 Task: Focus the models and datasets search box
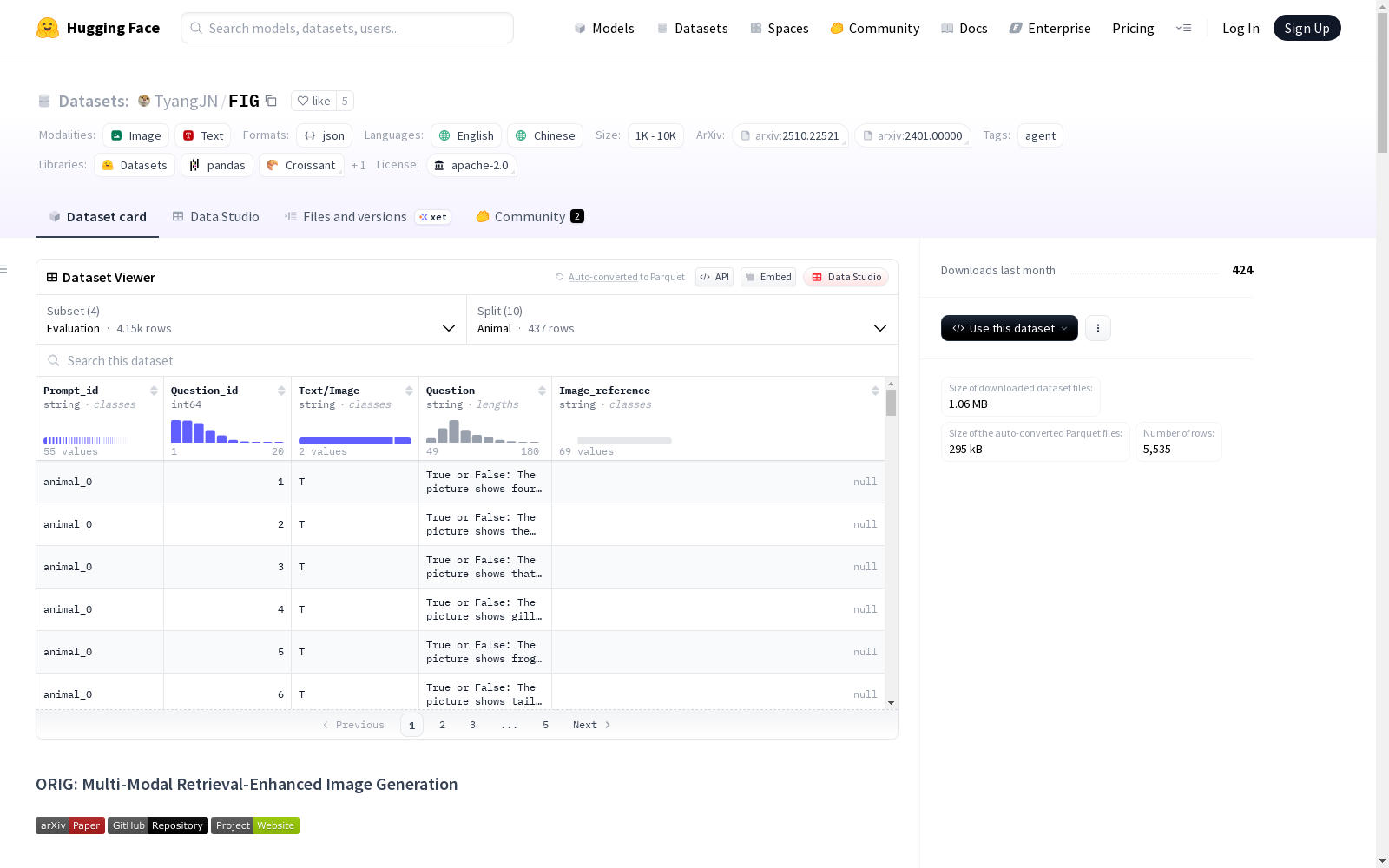click(x=347, y=28)
